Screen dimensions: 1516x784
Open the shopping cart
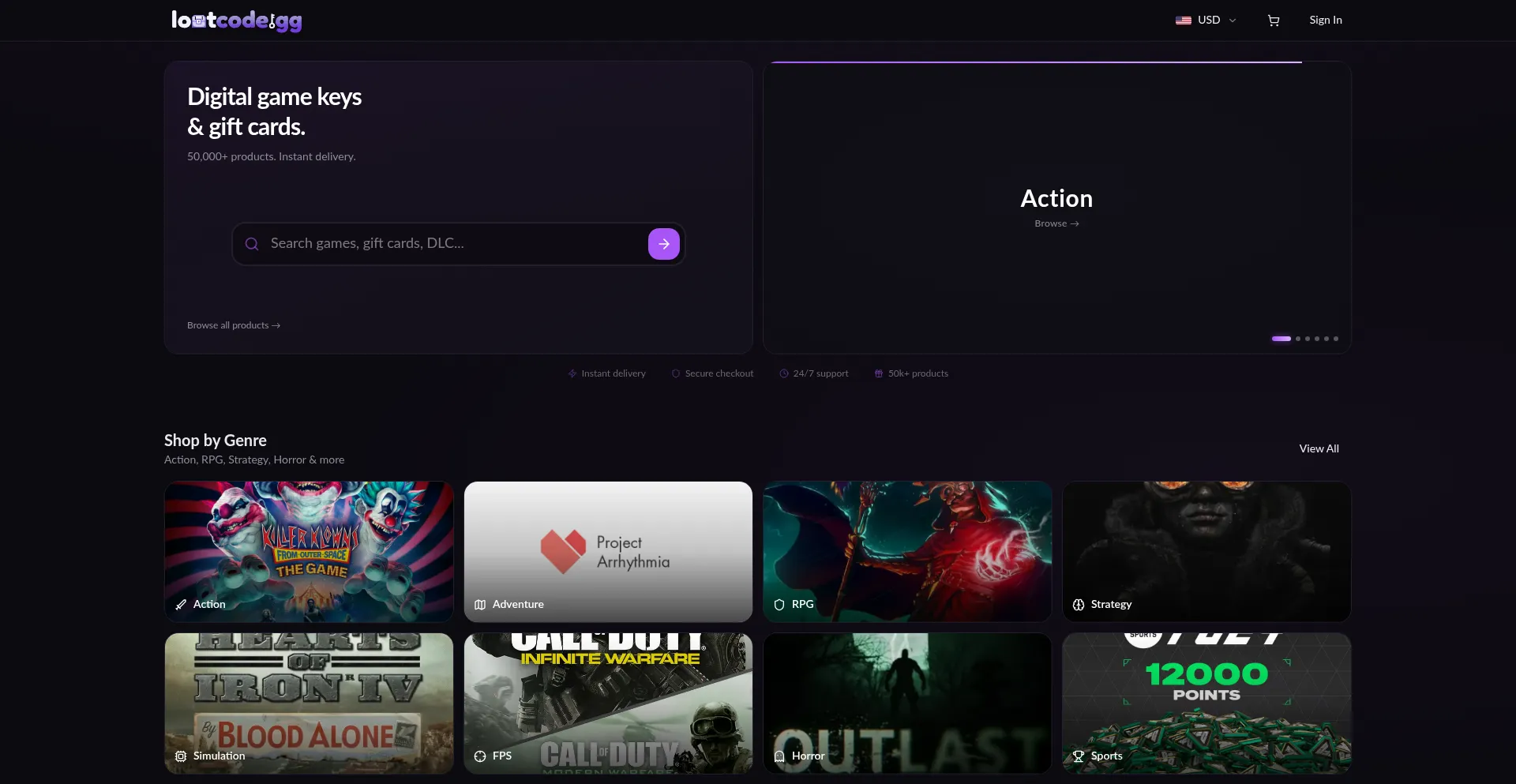point(1273,21)
